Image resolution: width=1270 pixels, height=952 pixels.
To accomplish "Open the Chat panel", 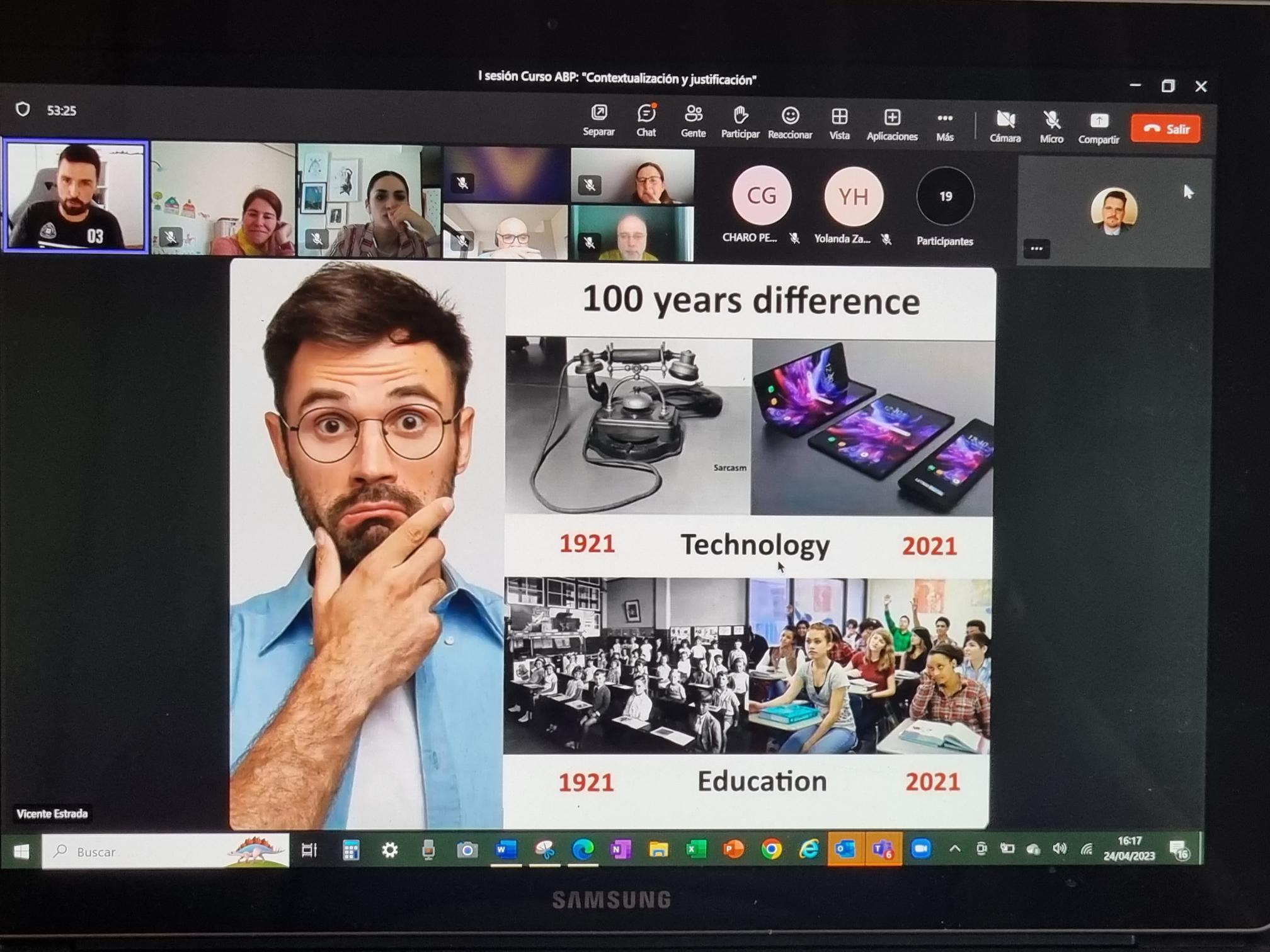I will [646, 122].
